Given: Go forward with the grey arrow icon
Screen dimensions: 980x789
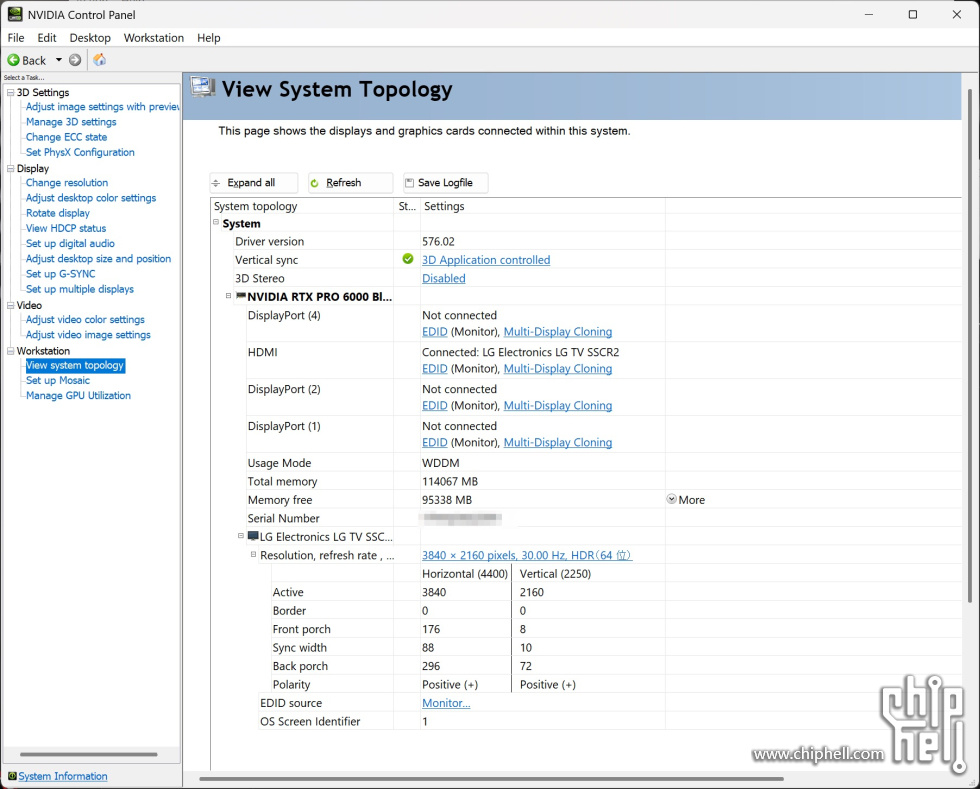Looking at the screenshot, I should coord(75,60).
